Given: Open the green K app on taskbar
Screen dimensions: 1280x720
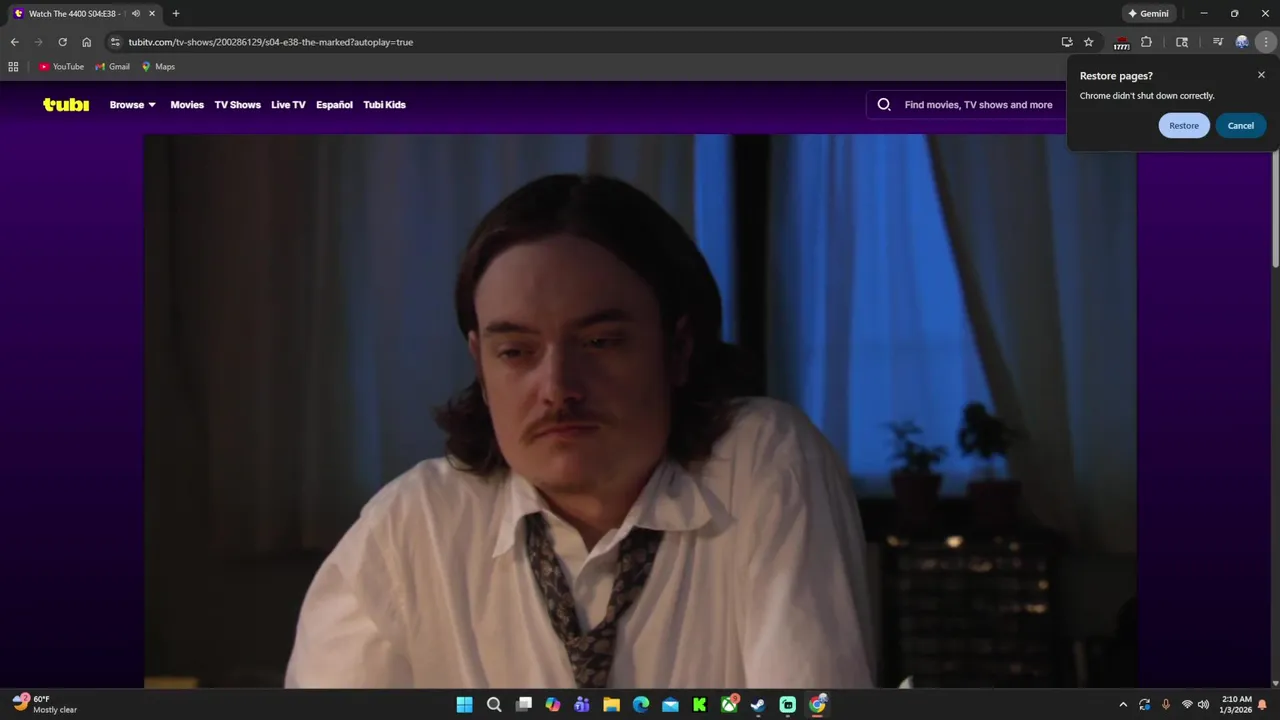Looking at the screenshot, I should [x=700, y=705].
